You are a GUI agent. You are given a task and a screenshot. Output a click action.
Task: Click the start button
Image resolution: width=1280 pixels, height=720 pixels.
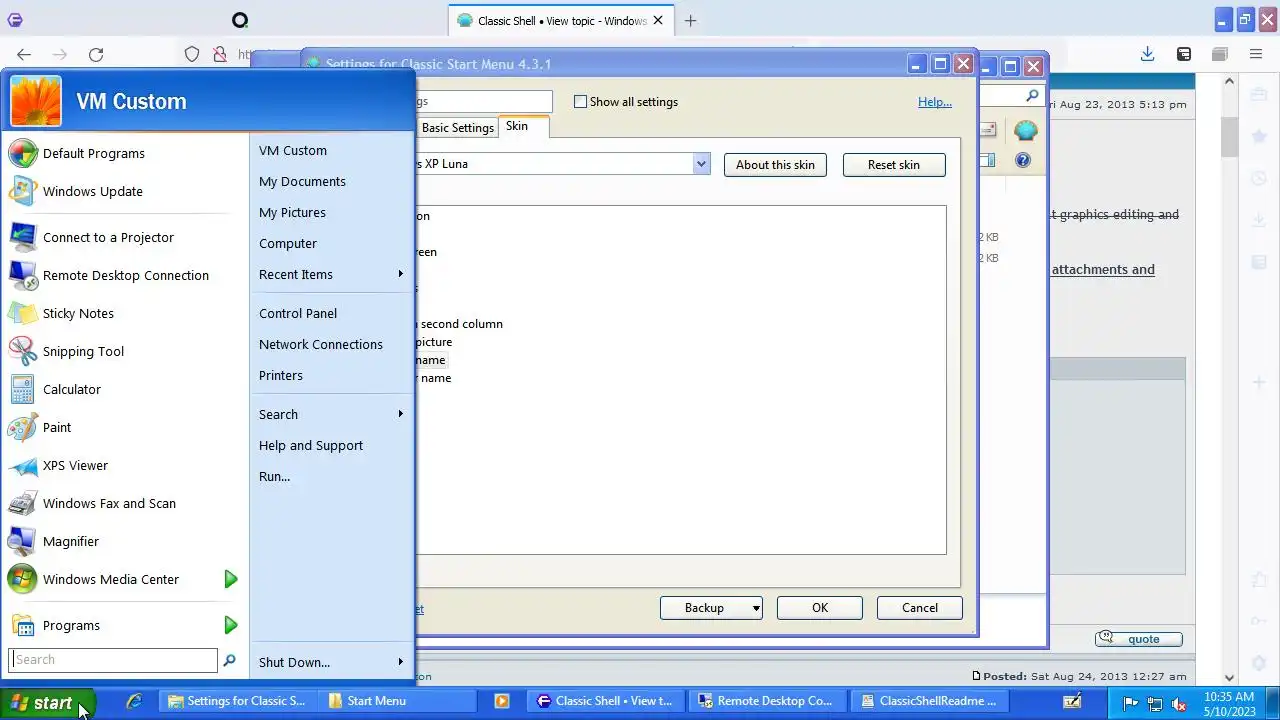47,702
